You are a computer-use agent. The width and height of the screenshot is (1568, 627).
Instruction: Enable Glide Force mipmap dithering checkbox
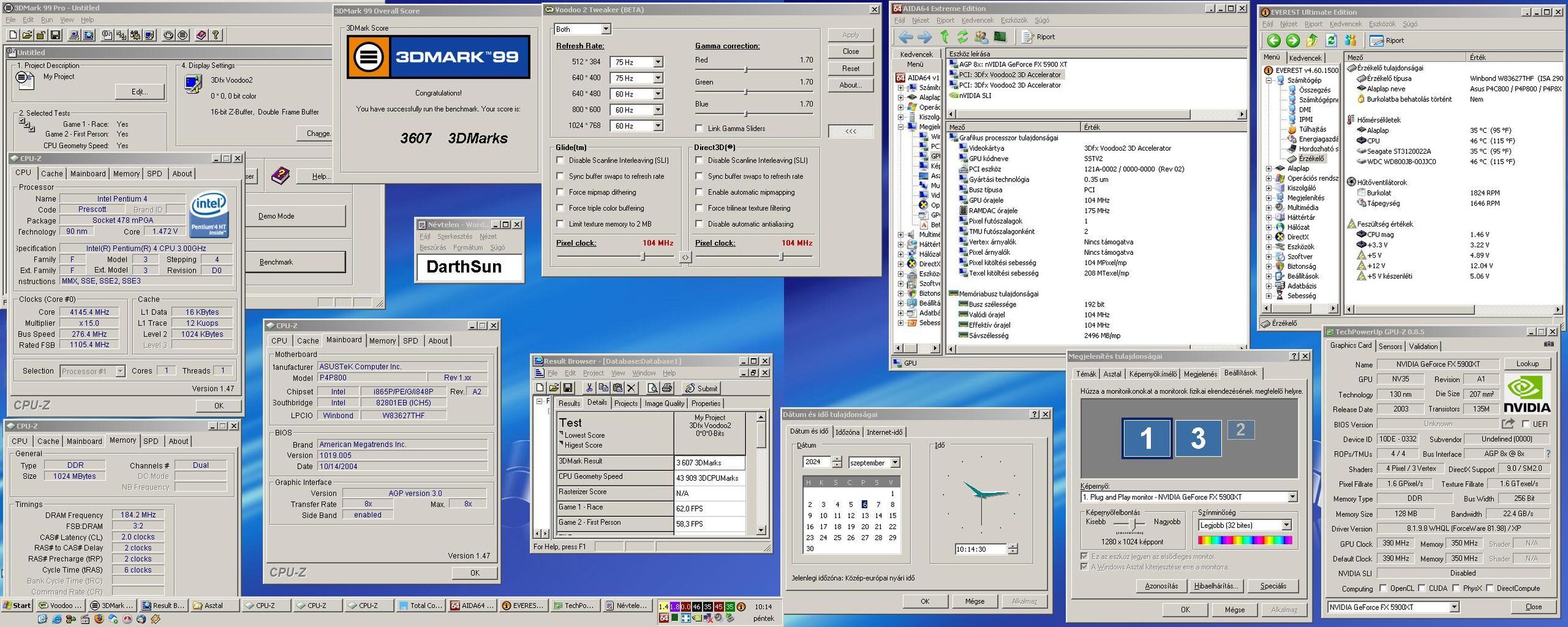tap(560, 192)
